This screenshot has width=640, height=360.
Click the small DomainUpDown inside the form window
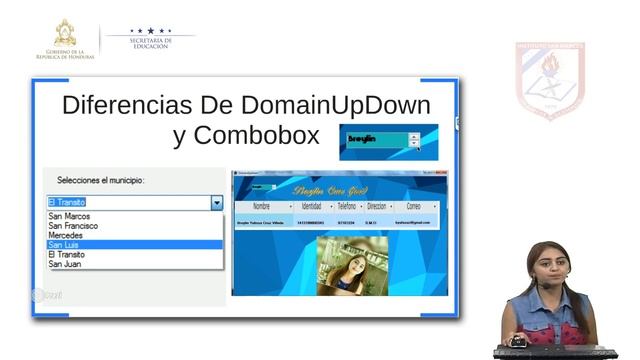(263, 187)
